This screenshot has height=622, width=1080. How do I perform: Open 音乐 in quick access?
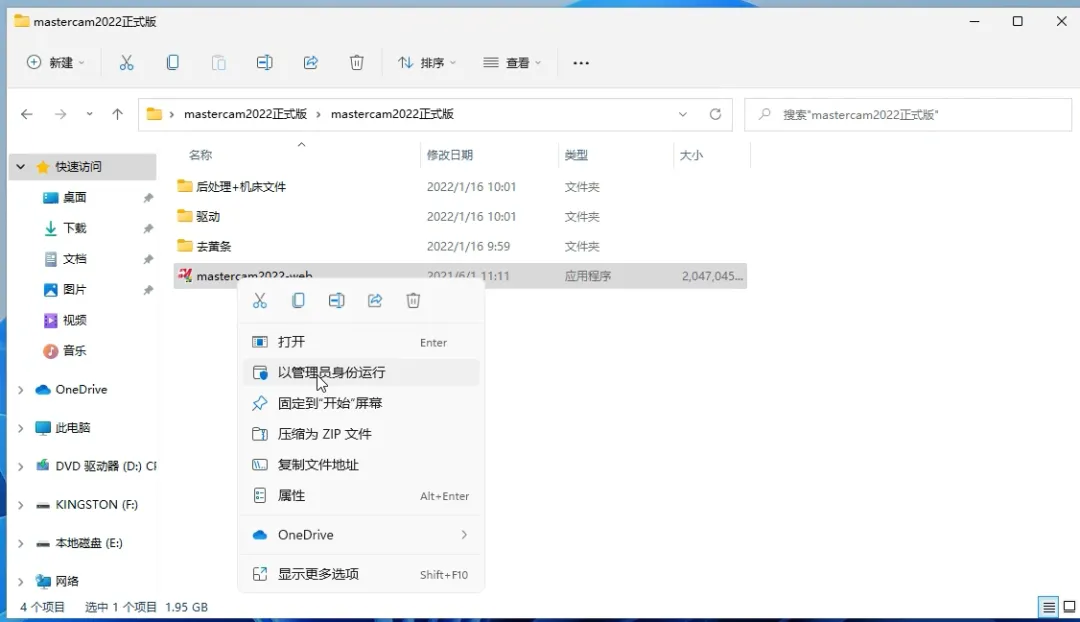click(x=74, y=351)
